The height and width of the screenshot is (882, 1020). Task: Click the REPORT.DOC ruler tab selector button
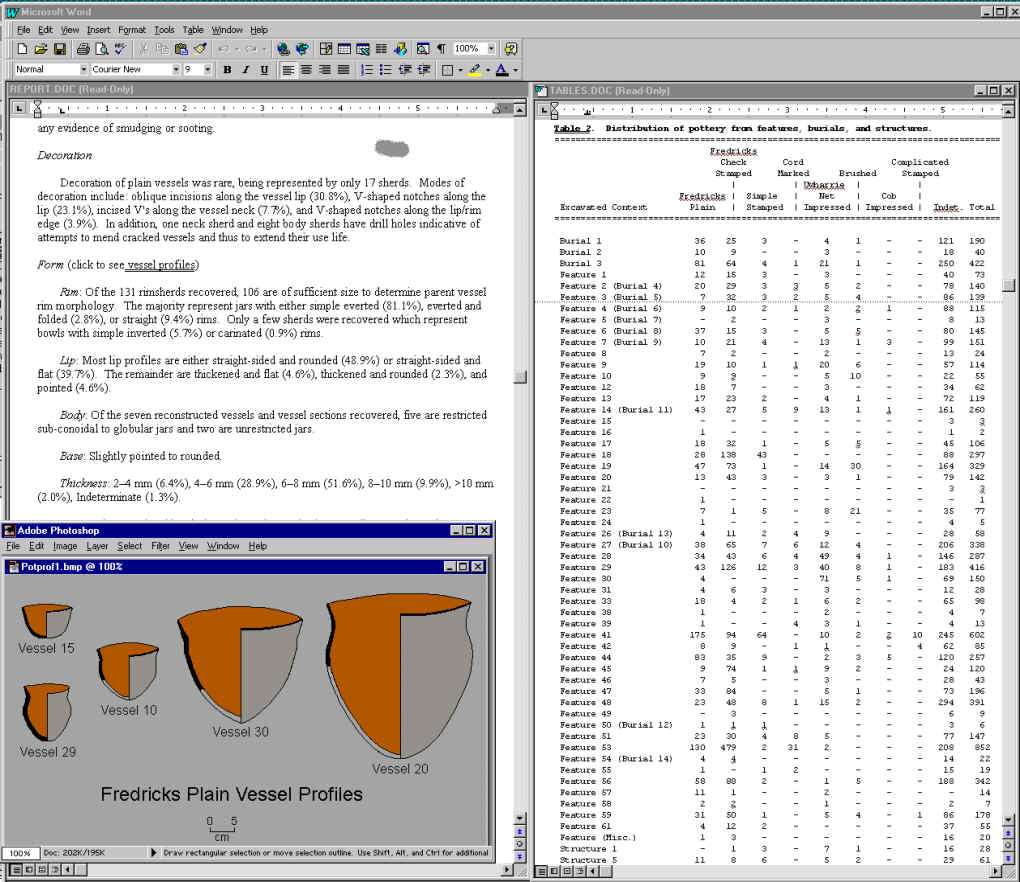pyautogui.click(x=19, y=109)
